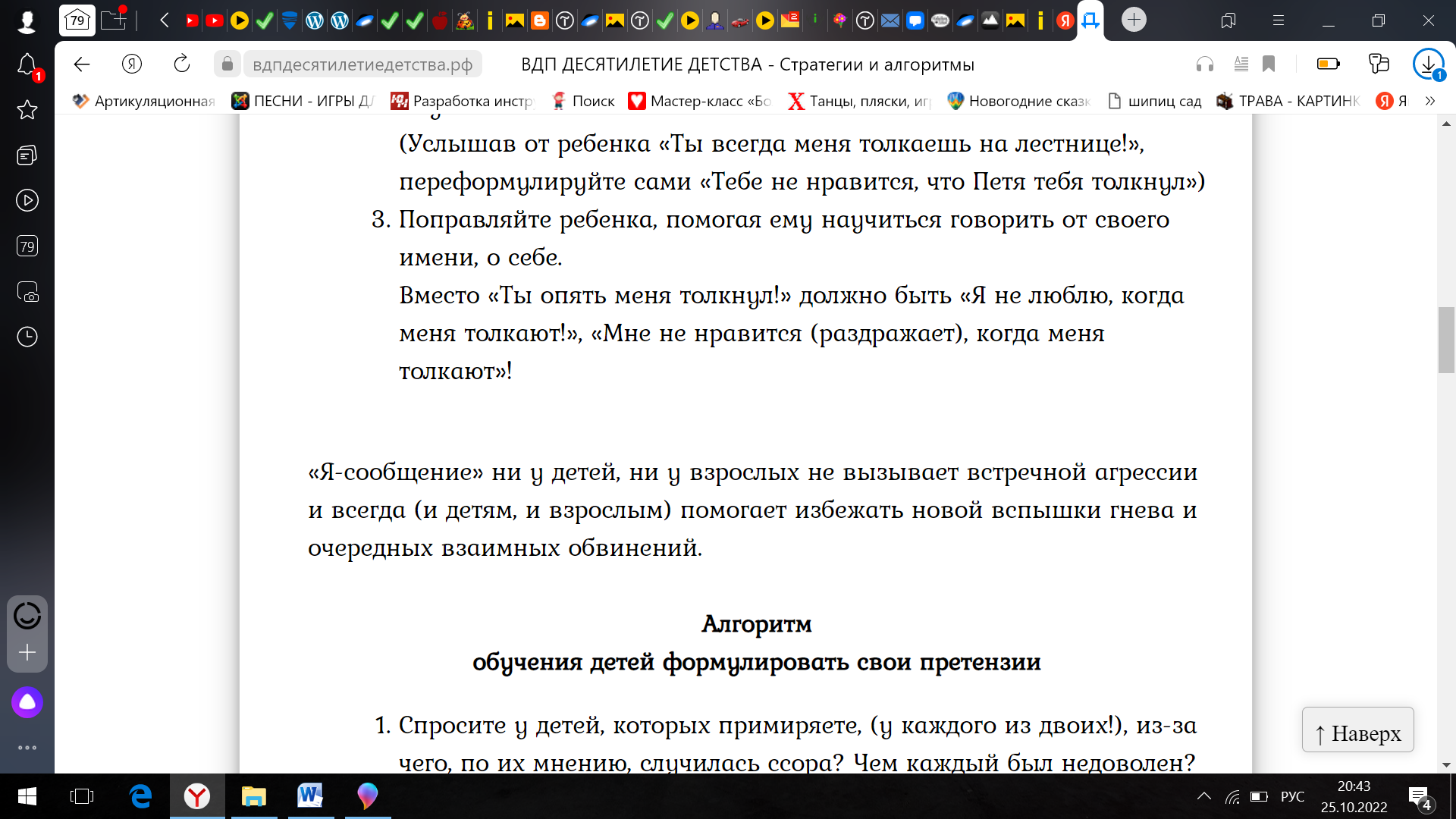The image size is (1456, 819).
Task: Toggle the battery saver mode icon
Action: (x=1329, y=64)
